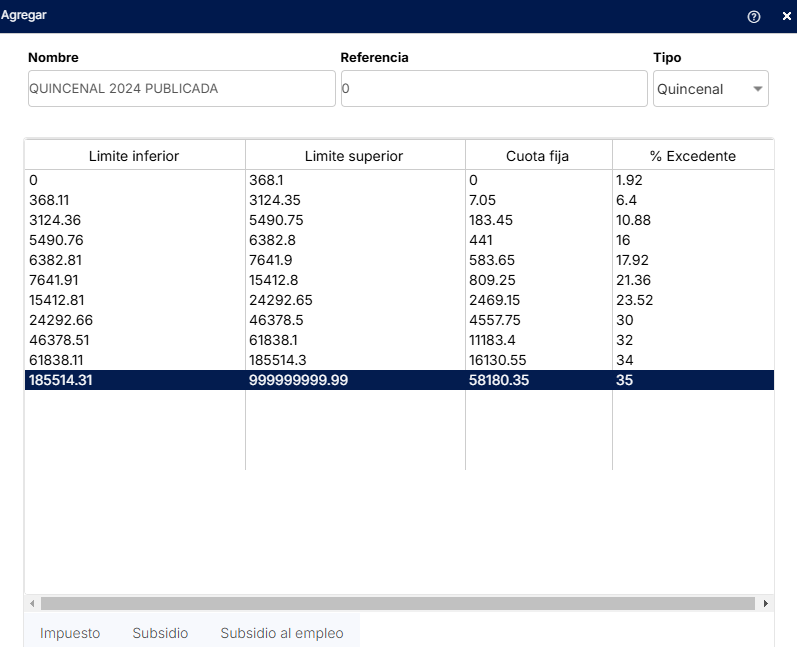Close the Agregar dialog window
This screenshot has height=647, width=797.
[x=786, y=16]
